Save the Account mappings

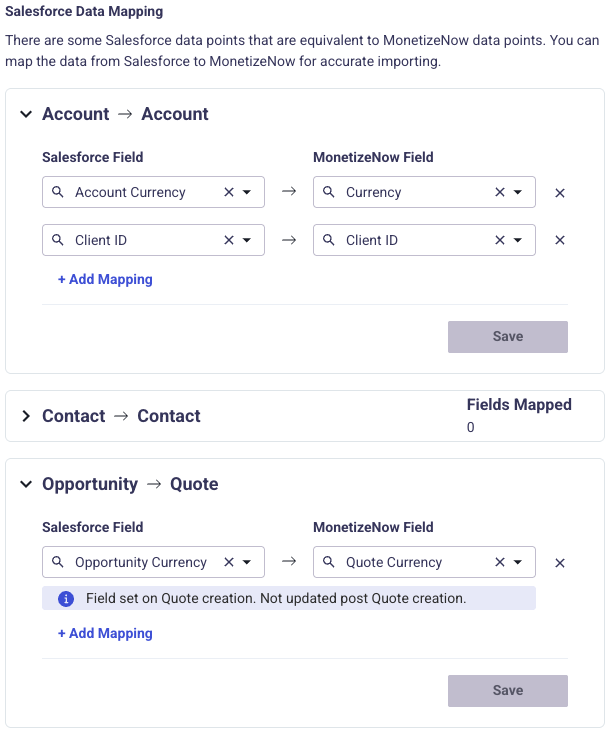pos(507,337)
